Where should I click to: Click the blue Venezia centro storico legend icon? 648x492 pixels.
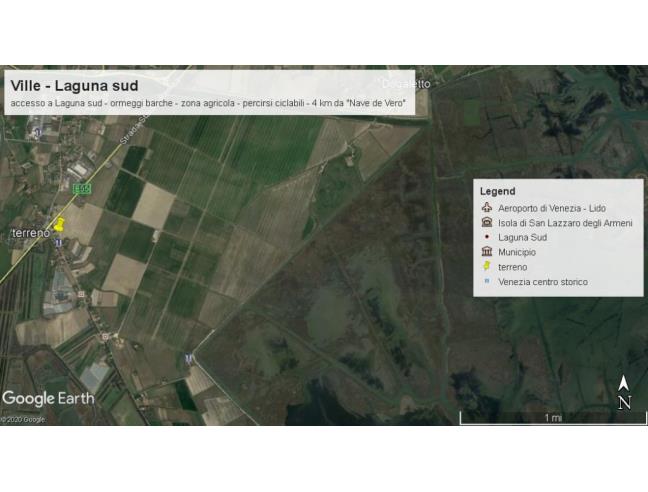coord(486,283)
